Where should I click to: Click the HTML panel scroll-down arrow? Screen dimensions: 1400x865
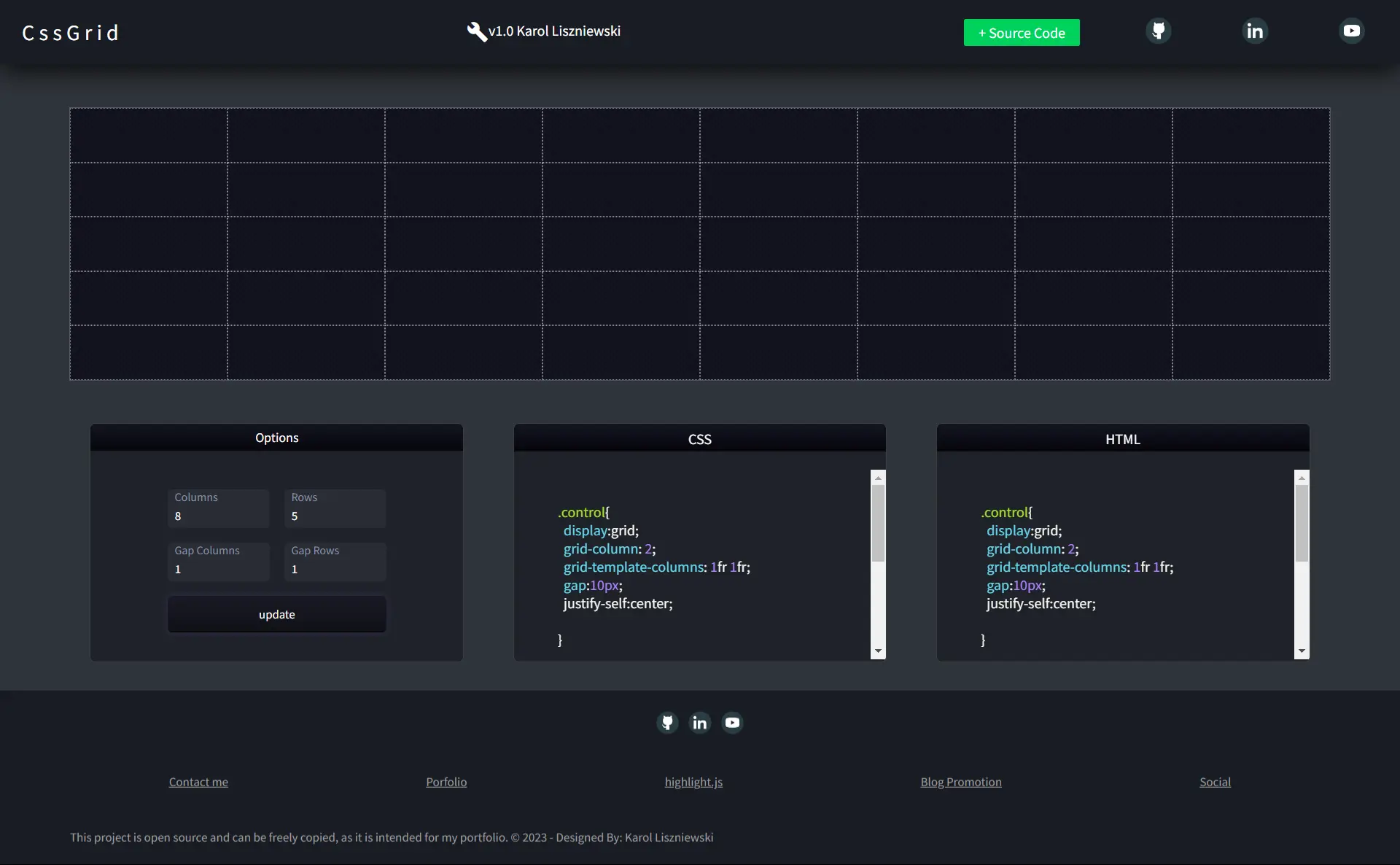coord(1302,651)
